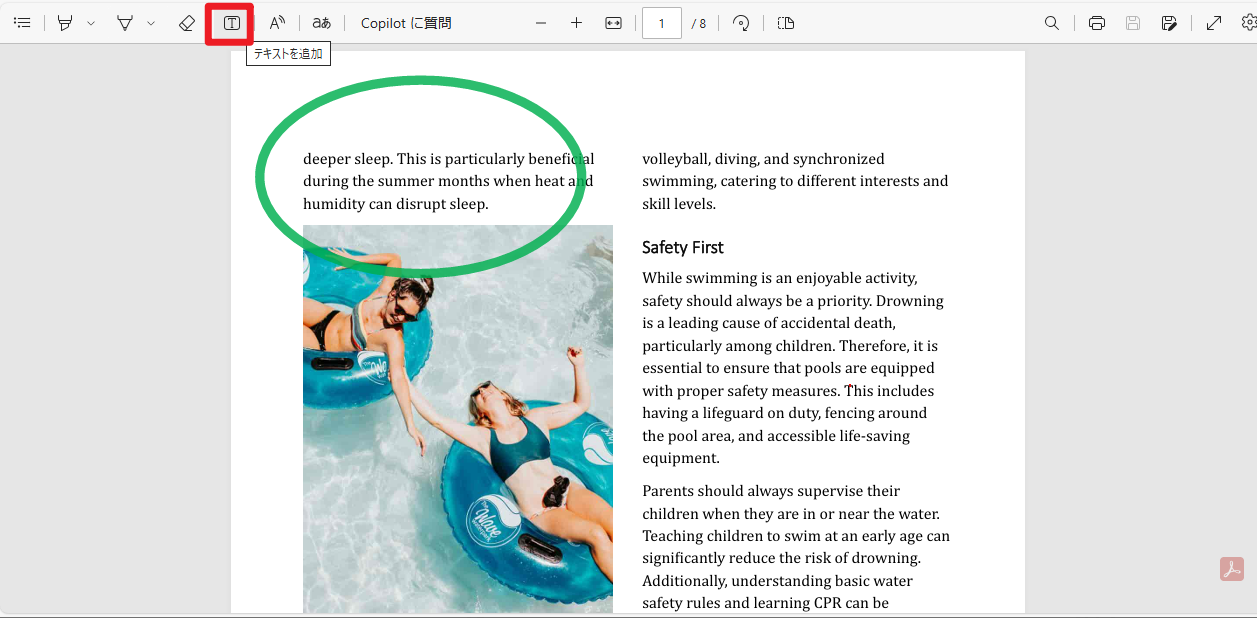This screenshot has width=1257, height=618.
Task: Open the translate (aあ) tool
Action: tap(321, 23)
